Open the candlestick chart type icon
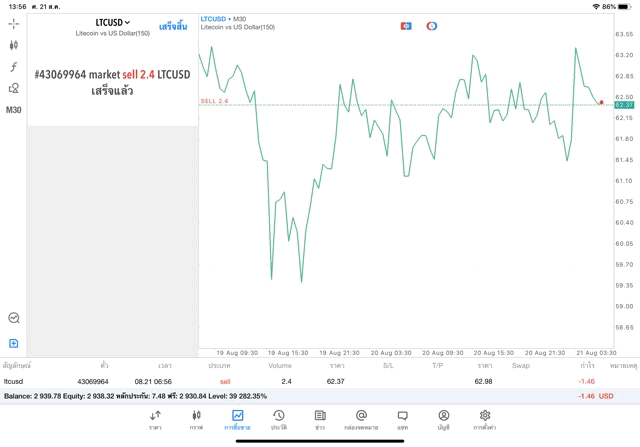This screenshot has height=447, width=640. click(x=13, y=45)
